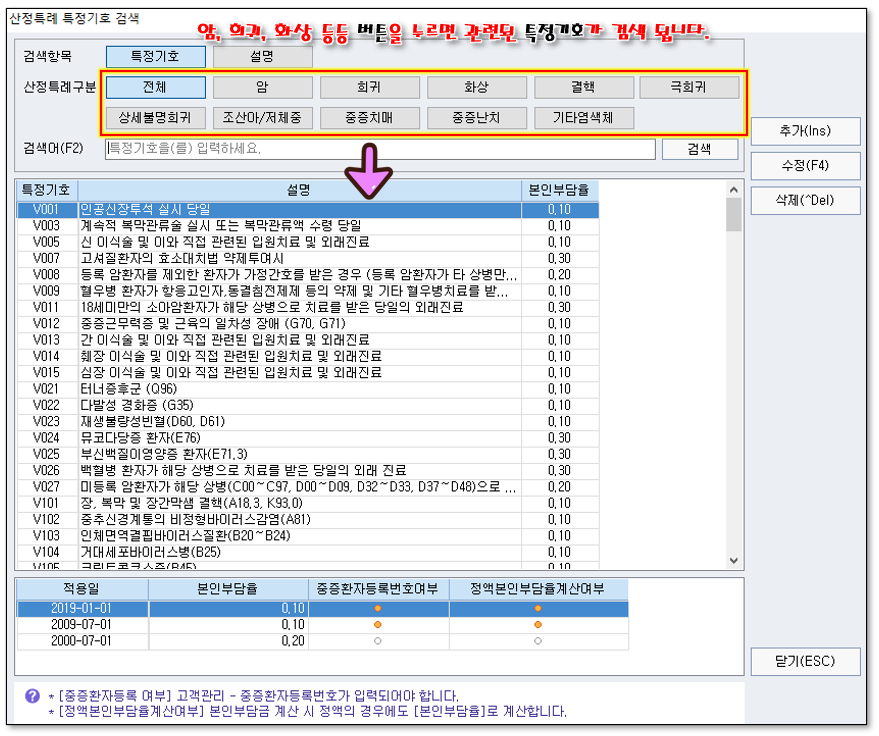
Task: Click the 수정(F4) edit button
Action: tap(804, 165)
